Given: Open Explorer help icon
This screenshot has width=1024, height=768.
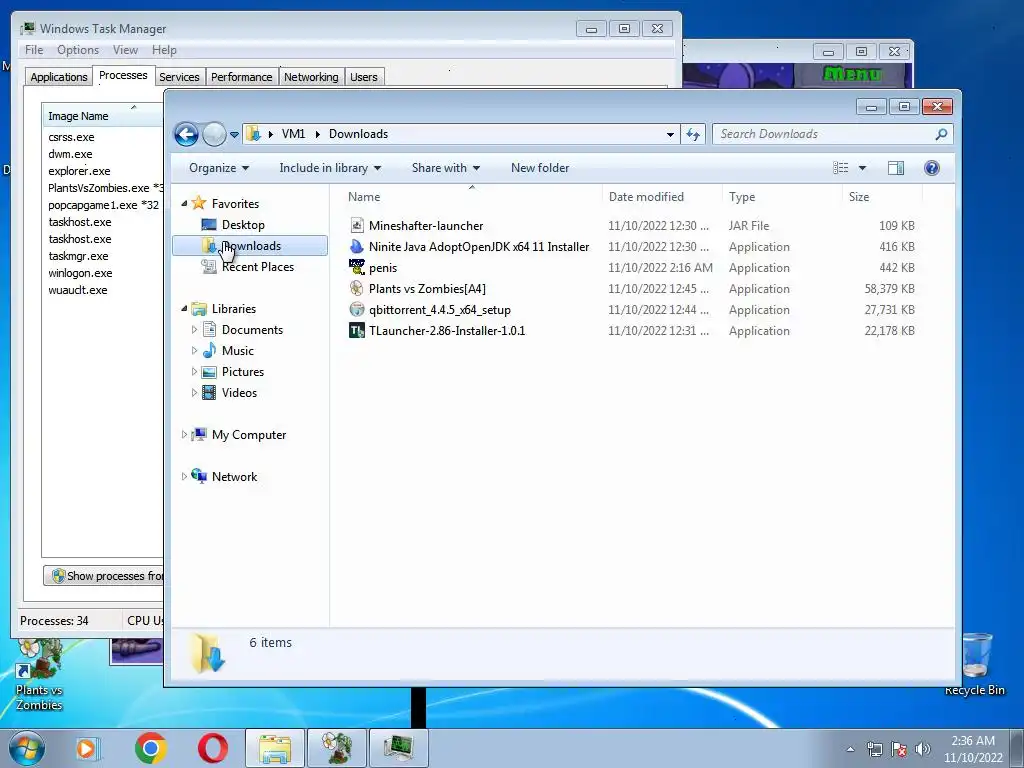Looking at the screenshot, I should tap(932, 168).
